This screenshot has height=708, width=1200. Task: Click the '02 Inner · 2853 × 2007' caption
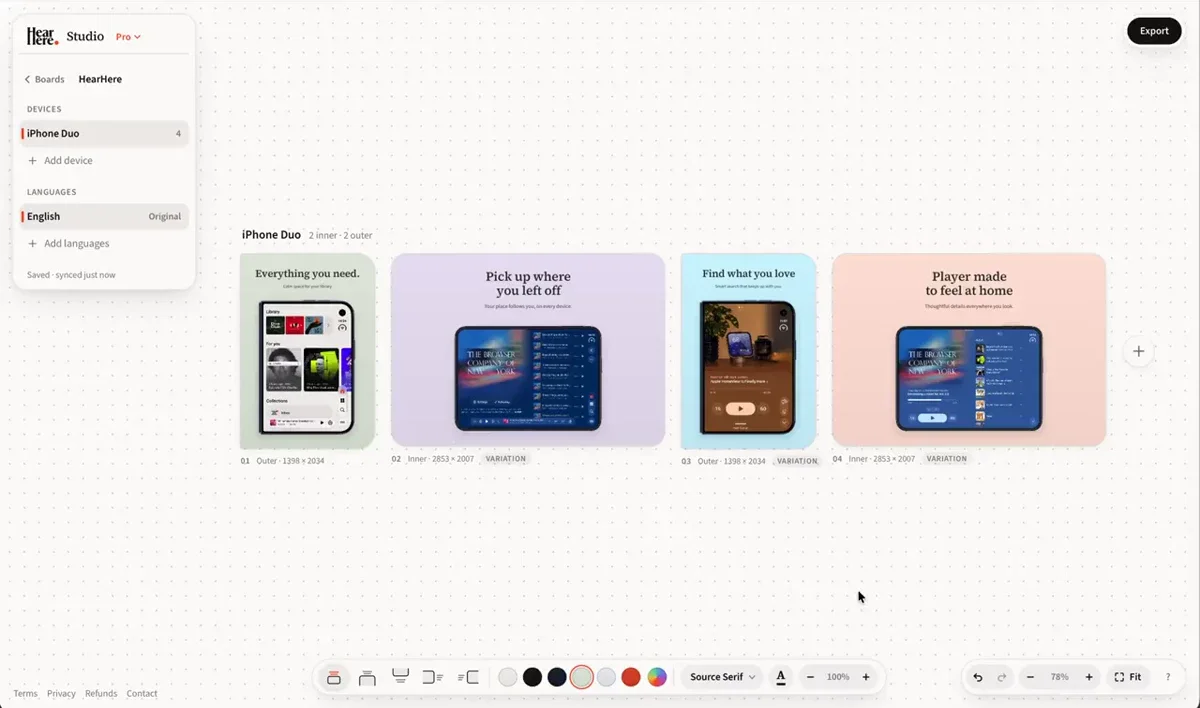coord(433,459)
